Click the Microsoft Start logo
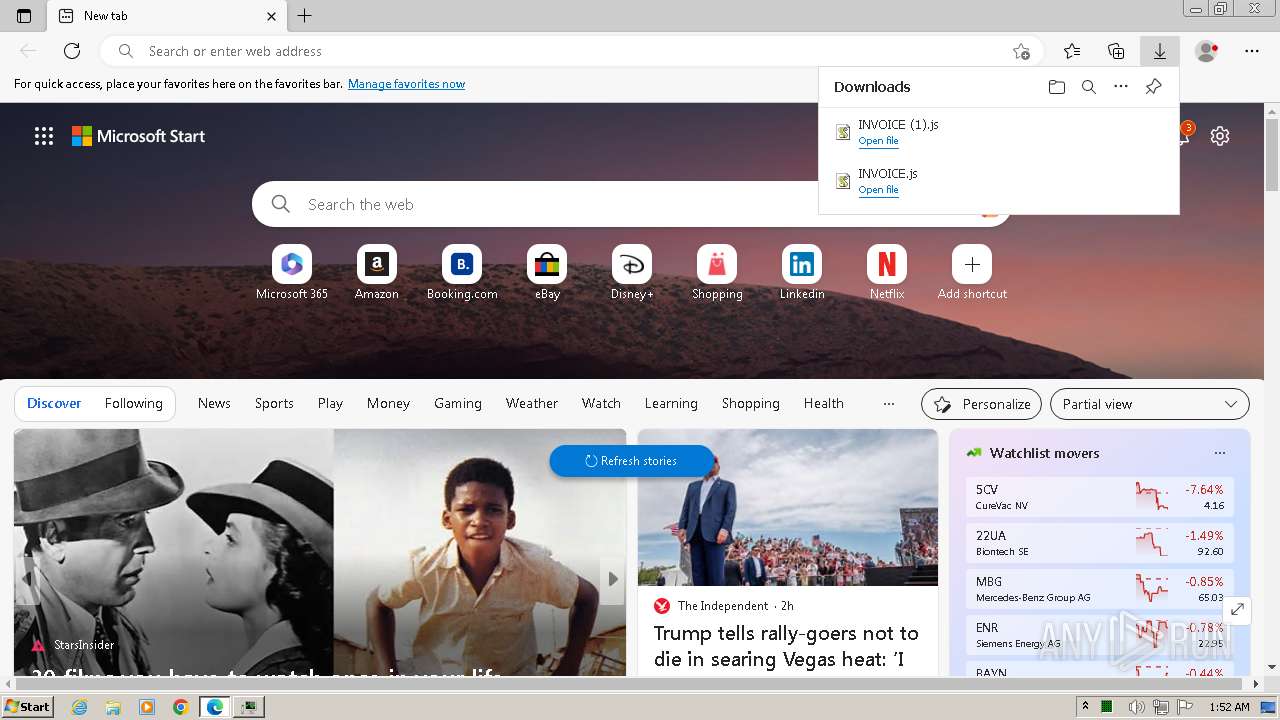1280x720 pixels. [138, 136]
